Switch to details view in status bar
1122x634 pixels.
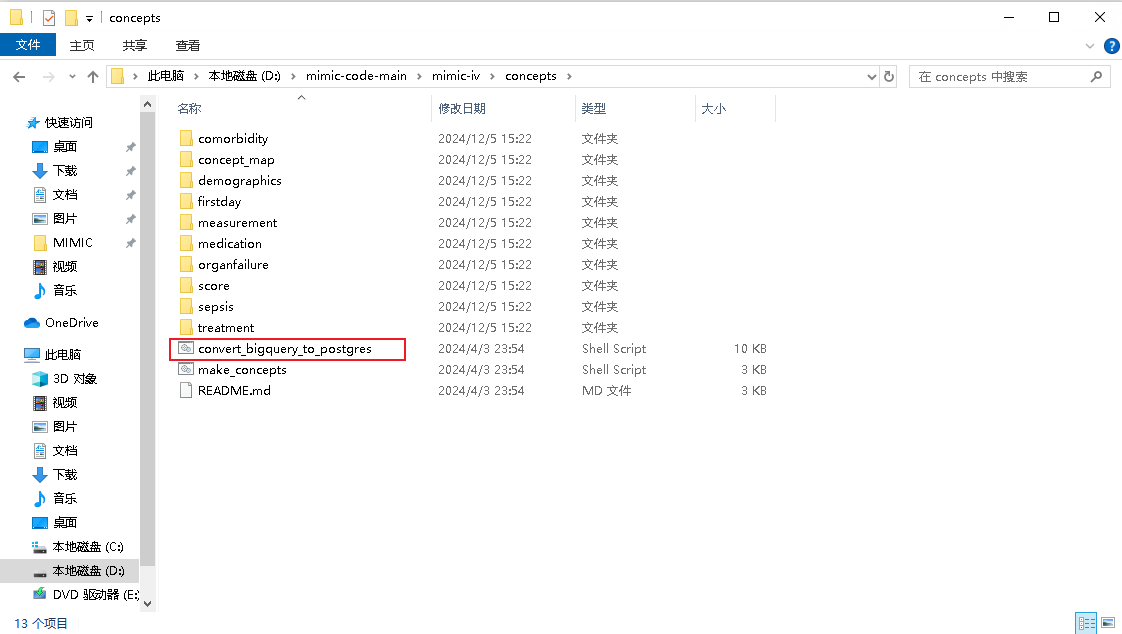(1086, 623)
